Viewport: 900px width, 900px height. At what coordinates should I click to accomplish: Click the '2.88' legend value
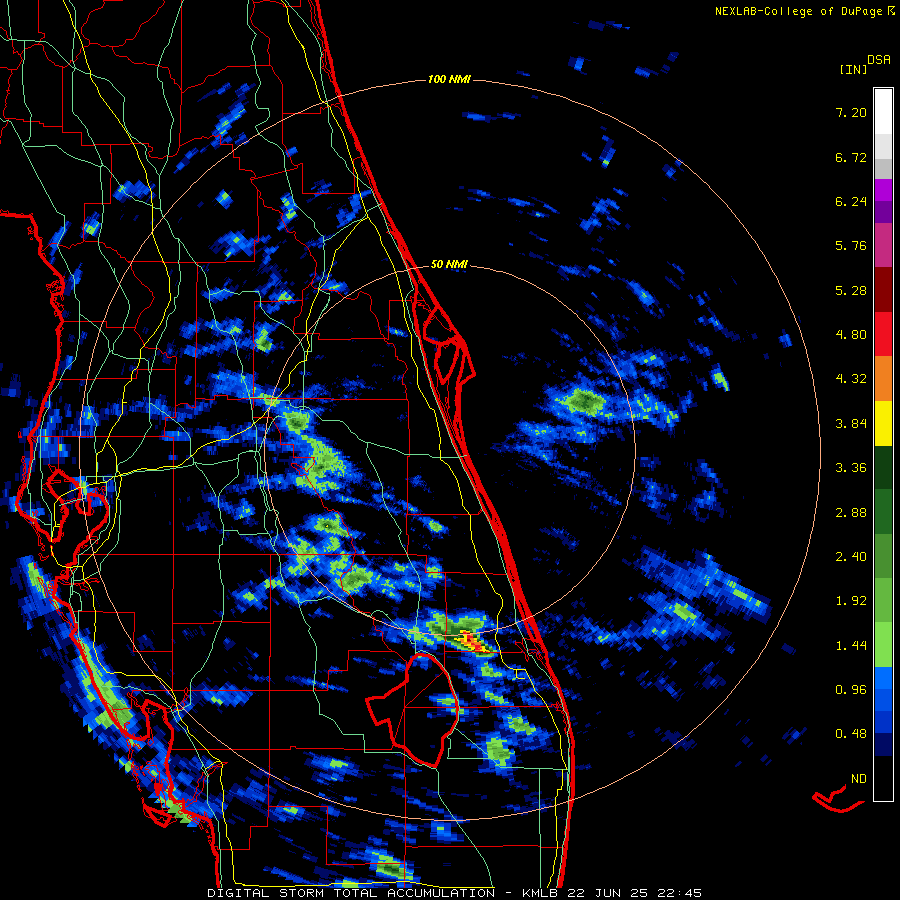click(x=851, y=513)
